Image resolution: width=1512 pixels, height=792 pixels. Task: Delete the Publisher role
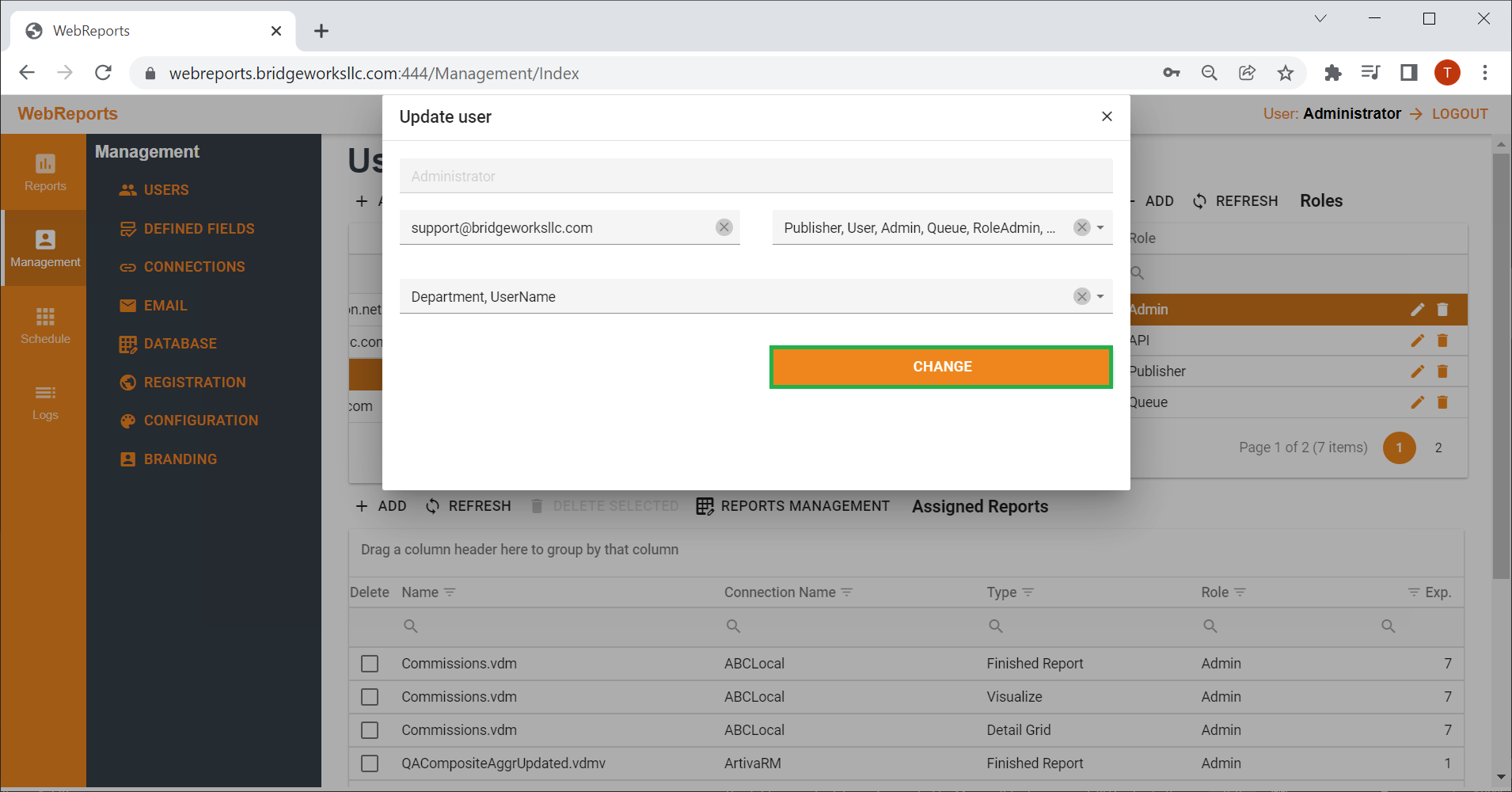pyautogui.click(x=1442, y=371)
